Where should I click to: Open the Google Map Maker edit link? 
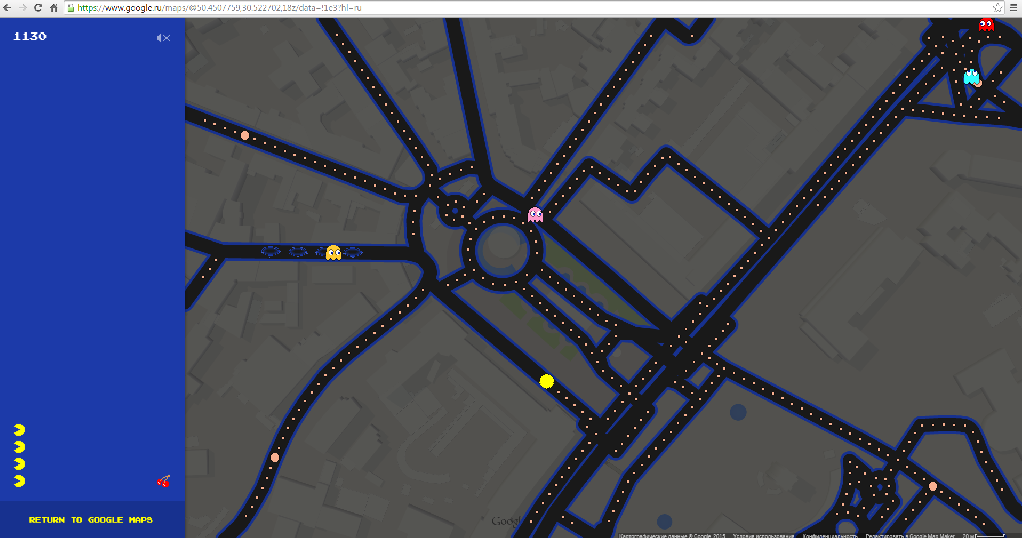tap(912, 535)
